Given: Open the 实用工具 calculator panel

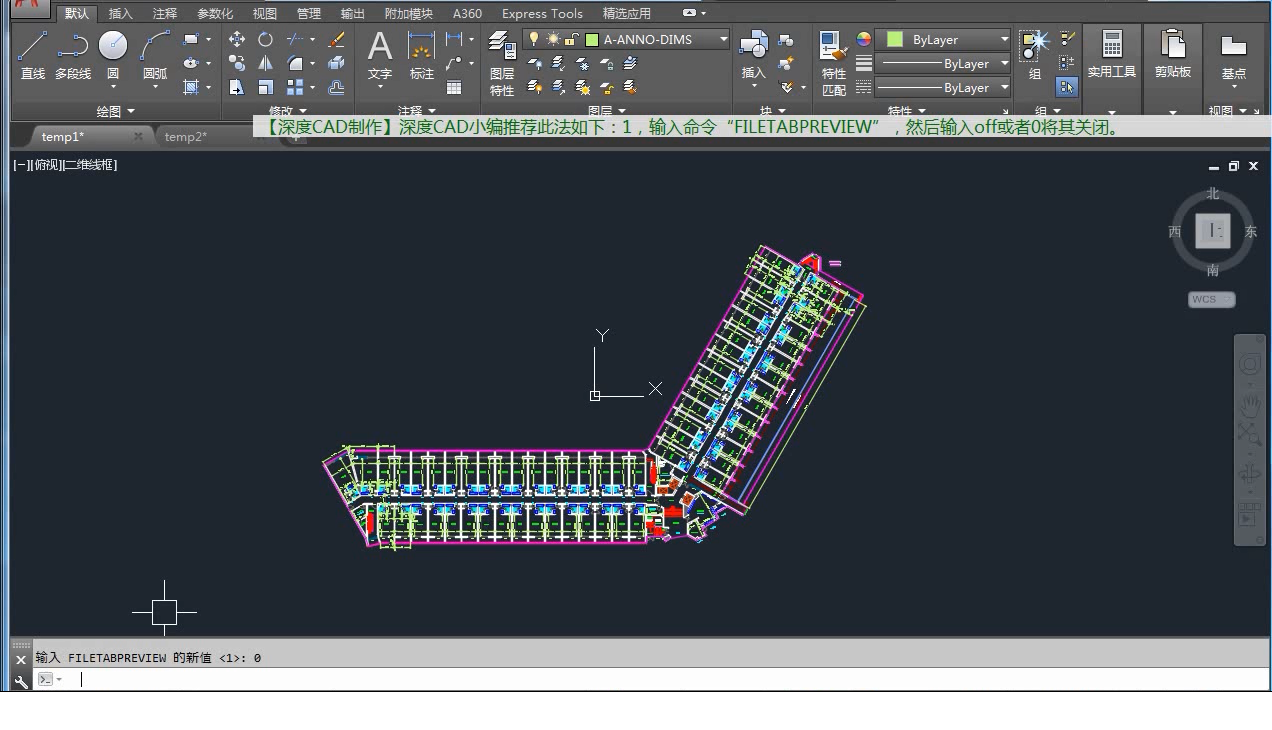Looking at the screenshot, I should click(x=1112, y=55).
